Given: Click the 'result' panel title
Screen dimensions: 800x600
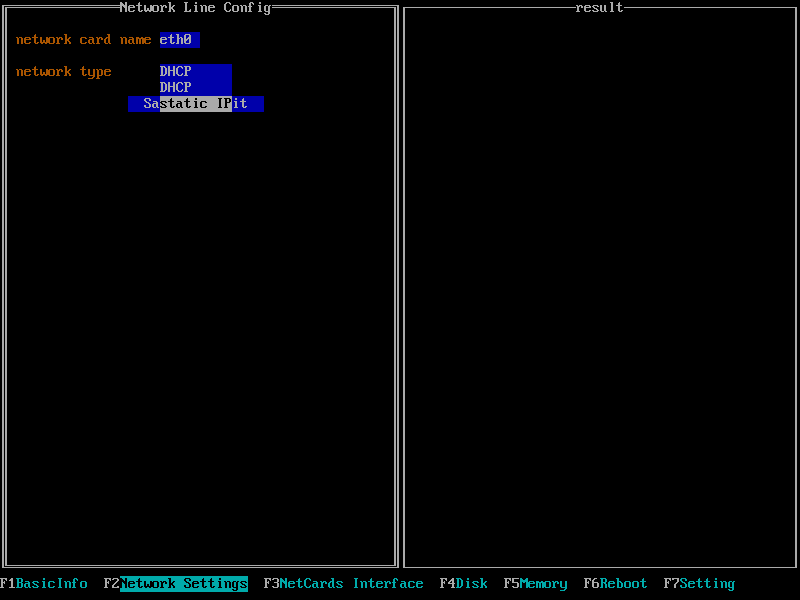Looking at the screenshot, I should tap(599, 8).
